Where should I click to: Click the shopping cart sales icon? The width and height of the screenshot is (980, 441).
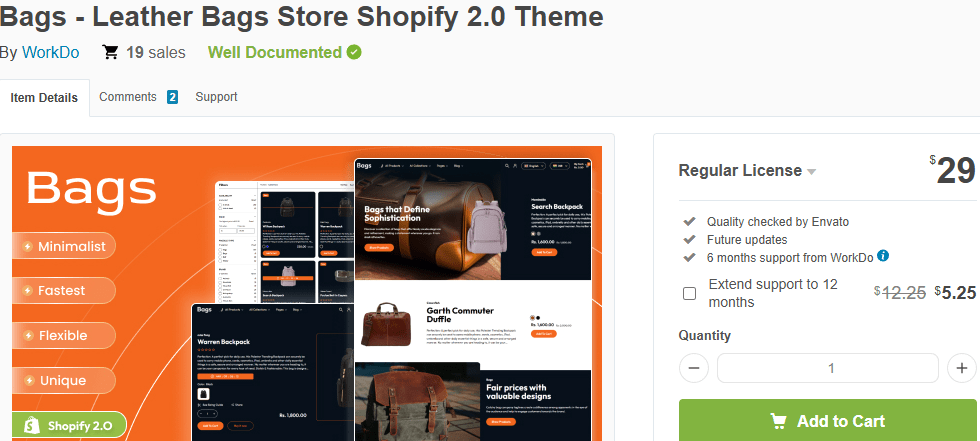[111, 52]
